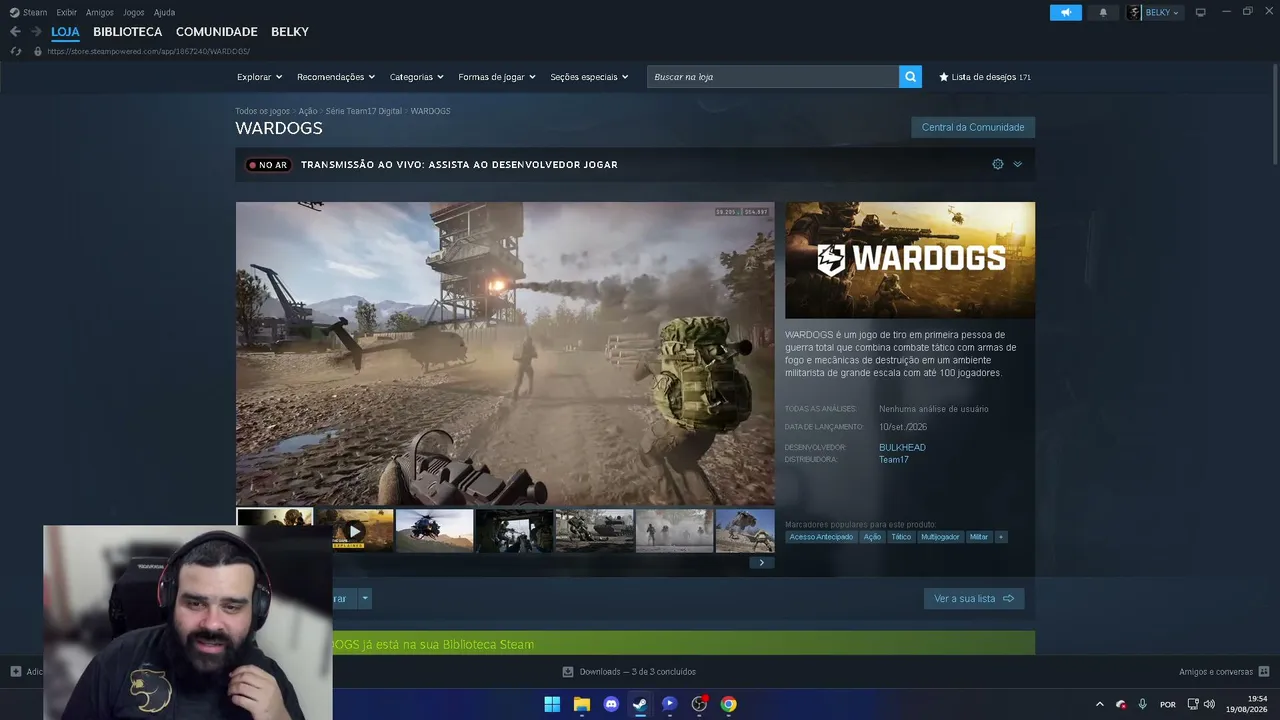Expand the Explorar dropdown
The height and width of the screenshot is (720, 1280).
pos(259,77)
